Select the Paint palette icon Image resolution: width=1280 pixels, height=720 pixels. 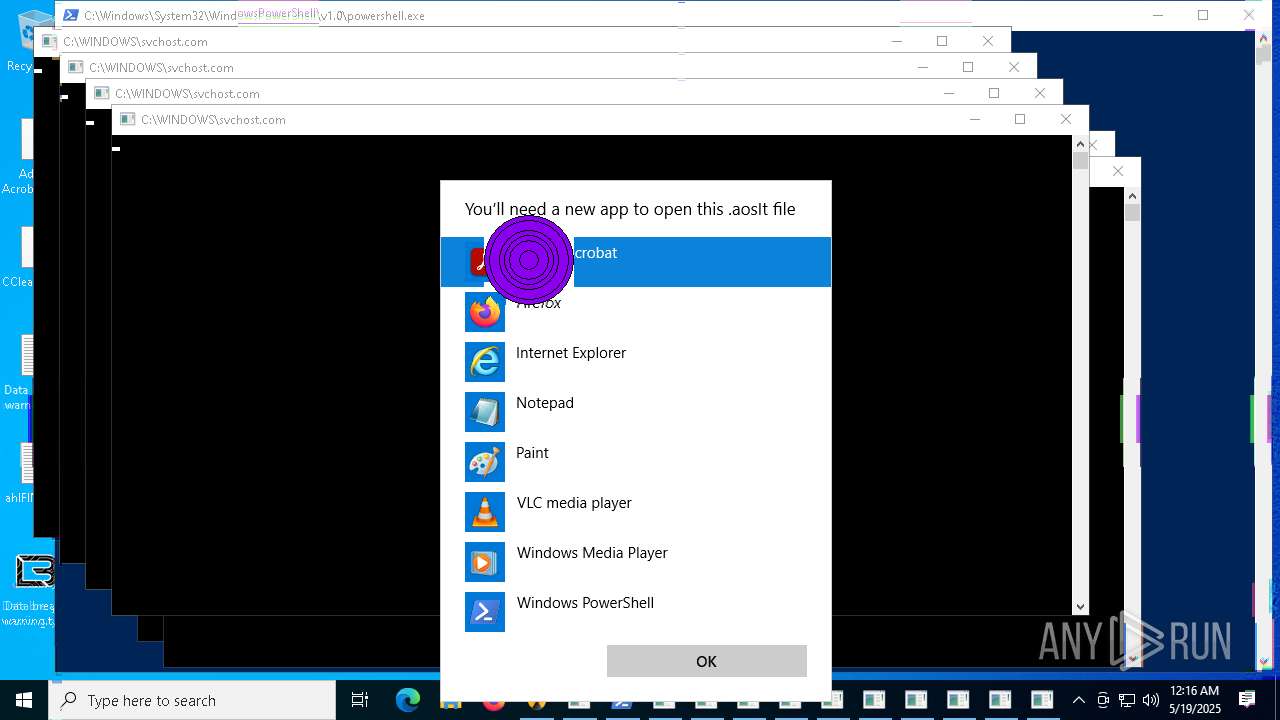(x=485, y=462)
